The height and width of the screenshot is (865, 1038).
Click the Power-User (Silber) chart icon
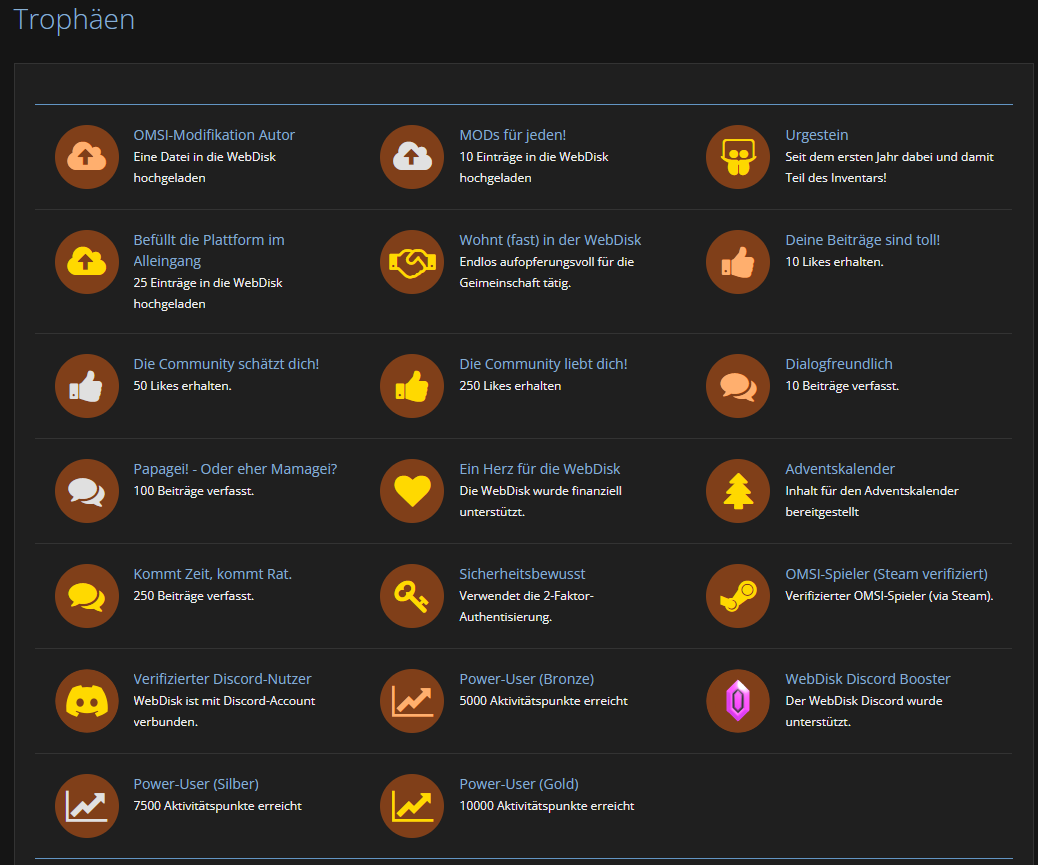86,806
